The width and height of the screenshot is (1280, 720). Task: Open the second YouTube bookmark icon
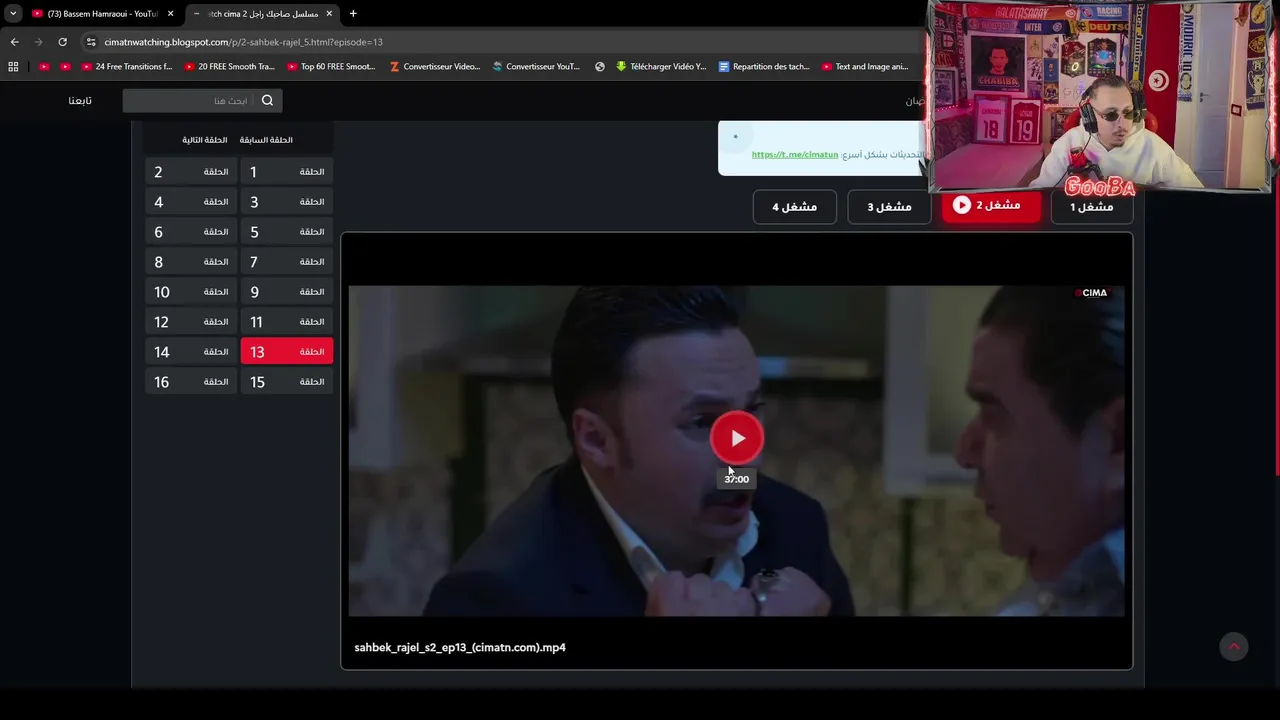[x=65, y=67]
